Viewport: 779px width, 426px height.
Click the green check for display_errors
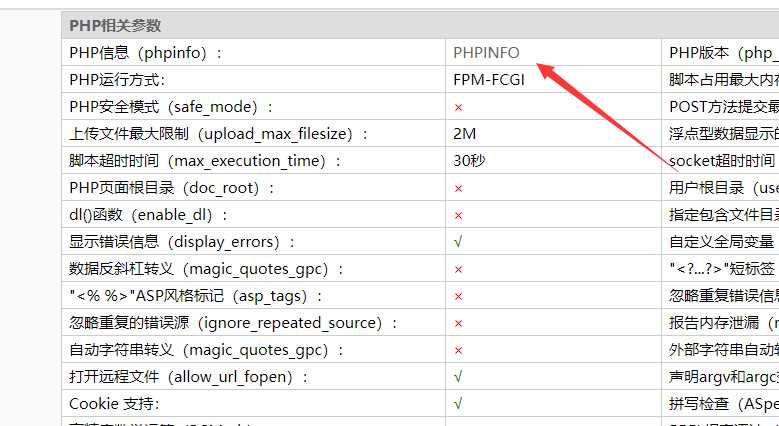(x=458, y=242)
